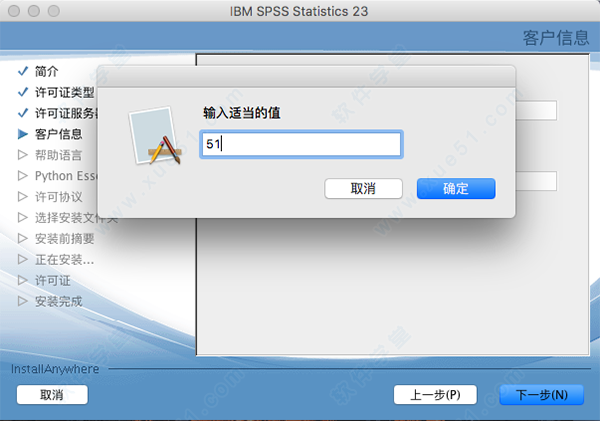Close the IBM SPSS Statistics 23 installer window

click(x=13, y=10)
